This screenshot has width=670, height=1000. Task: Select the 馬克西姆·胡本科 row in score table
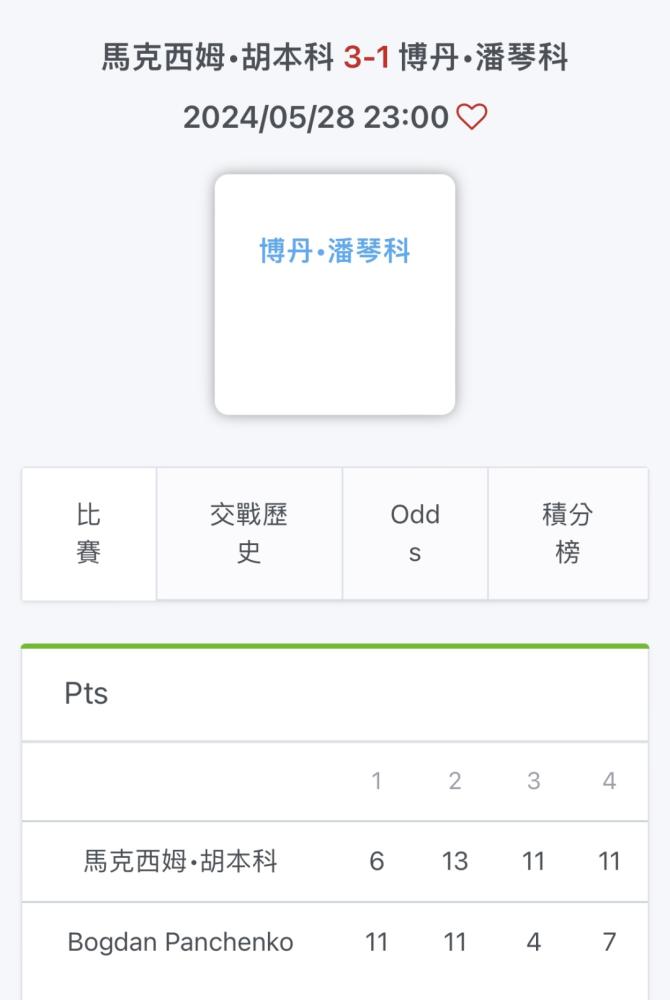click(x=335, y=862)
